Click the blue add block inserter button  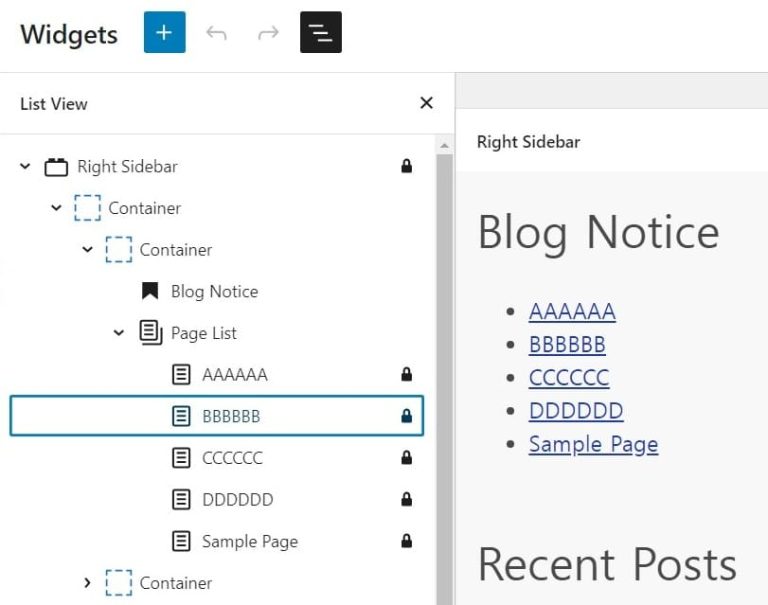164,33
